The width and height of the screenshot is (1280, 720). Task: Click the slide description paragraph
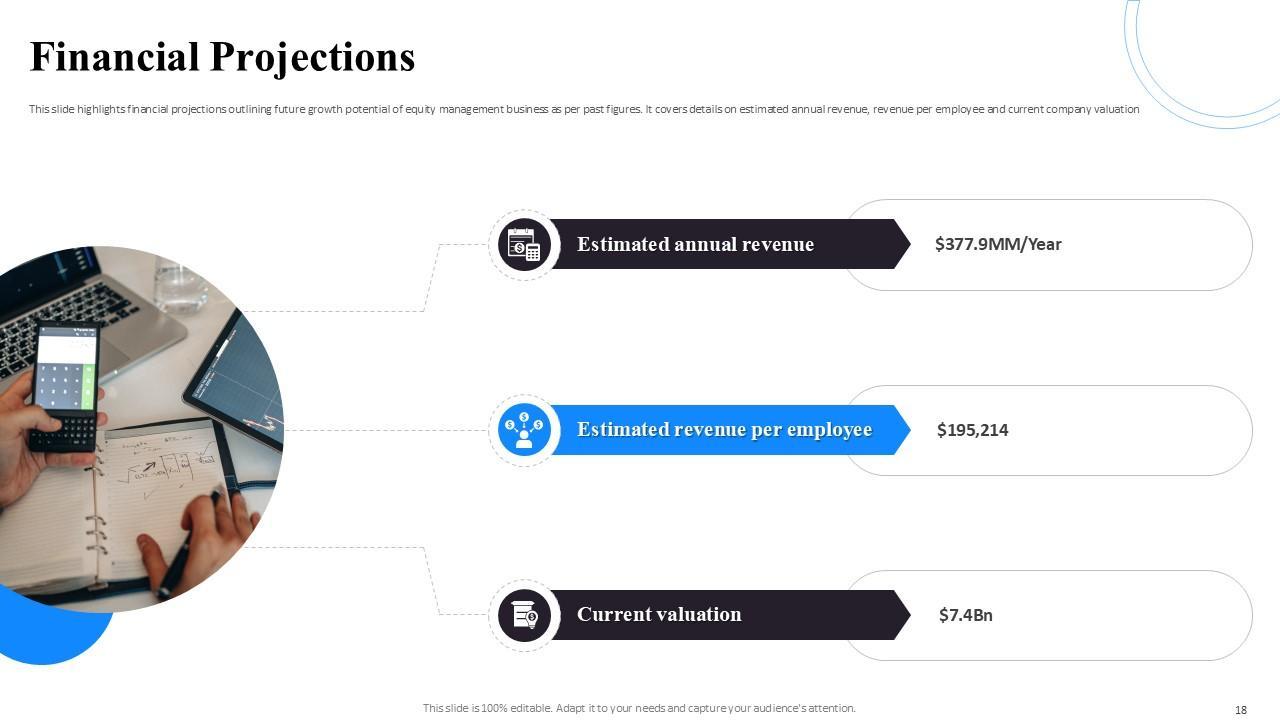pos(584,109)
